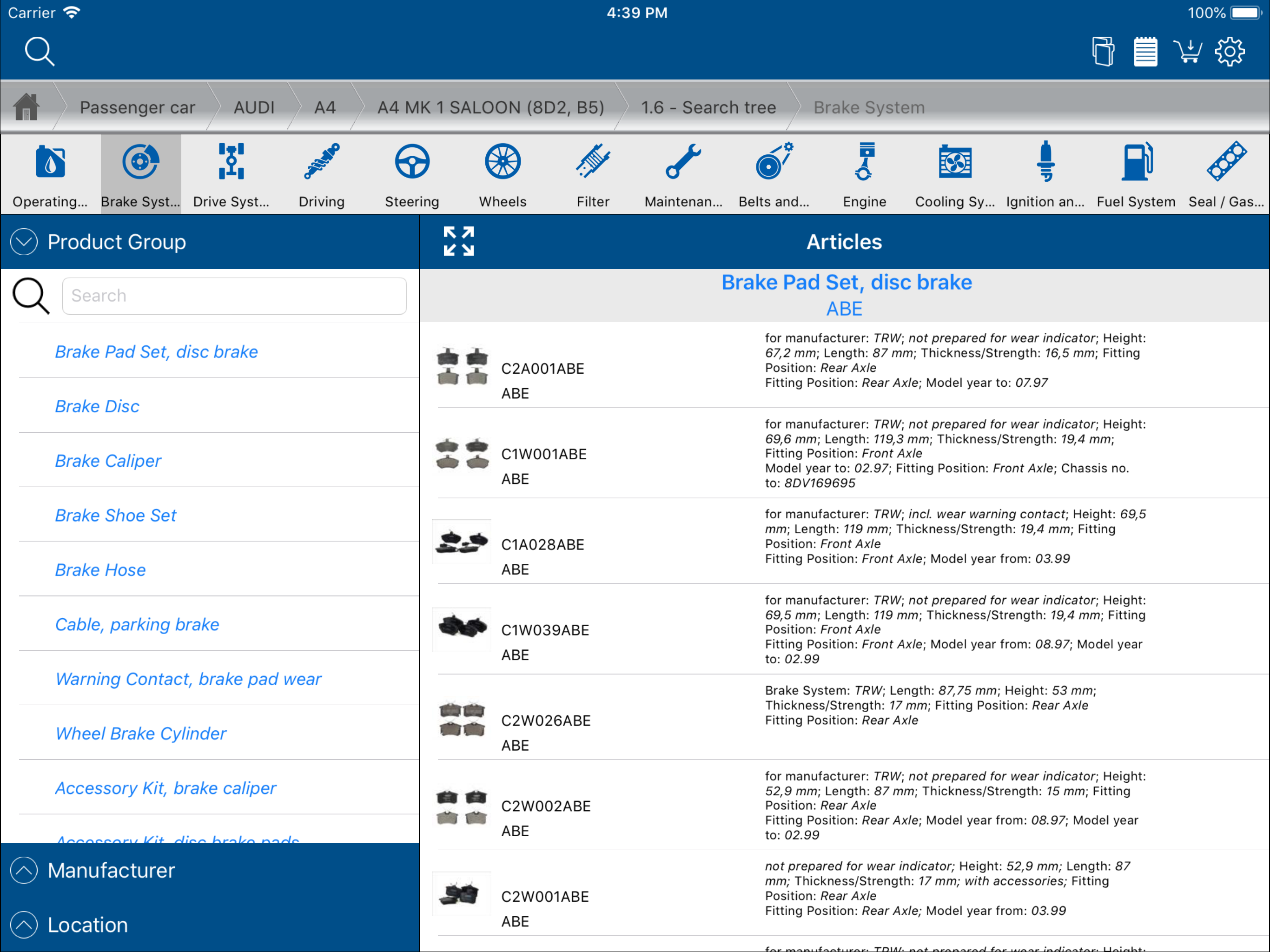The height and width of the screenshot is (952, 1270).
Task: Expand articles panel to fullscreen
Action: [x=458, y=241]
